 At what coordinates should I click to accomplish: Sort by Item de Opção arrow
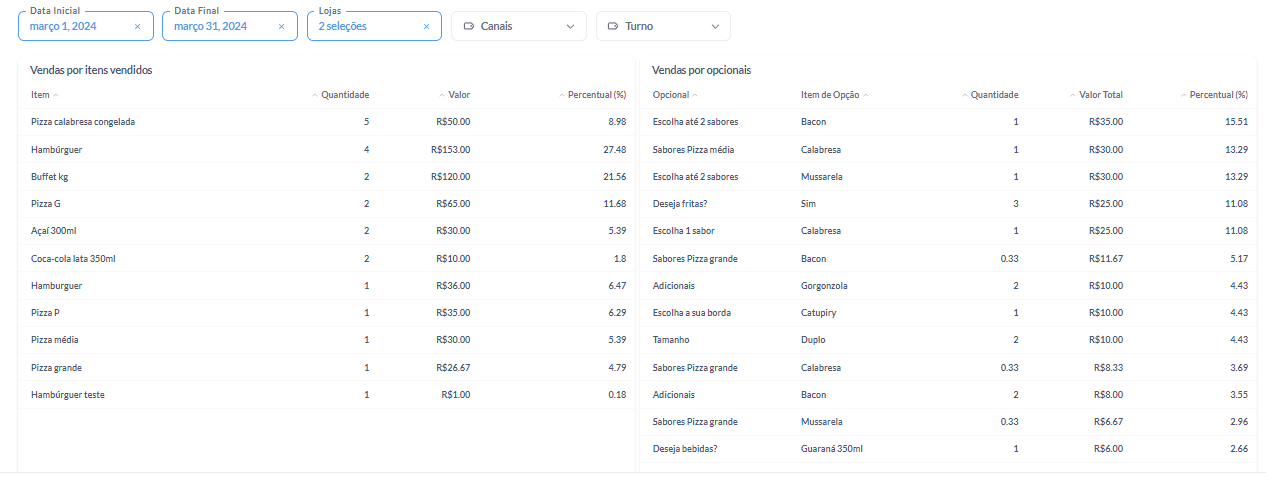pyautogui.click(x=866, y=95)
